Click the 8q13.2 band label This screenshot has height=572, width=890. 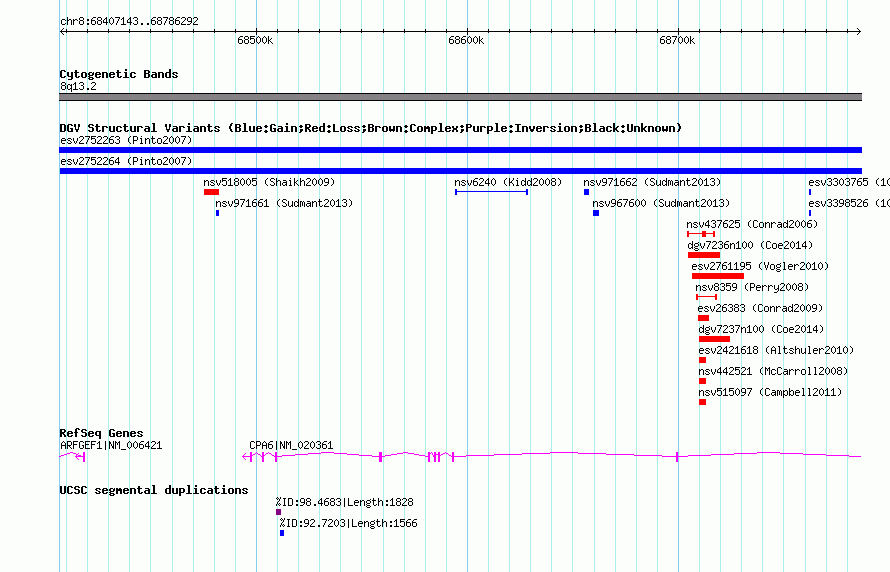78,86
